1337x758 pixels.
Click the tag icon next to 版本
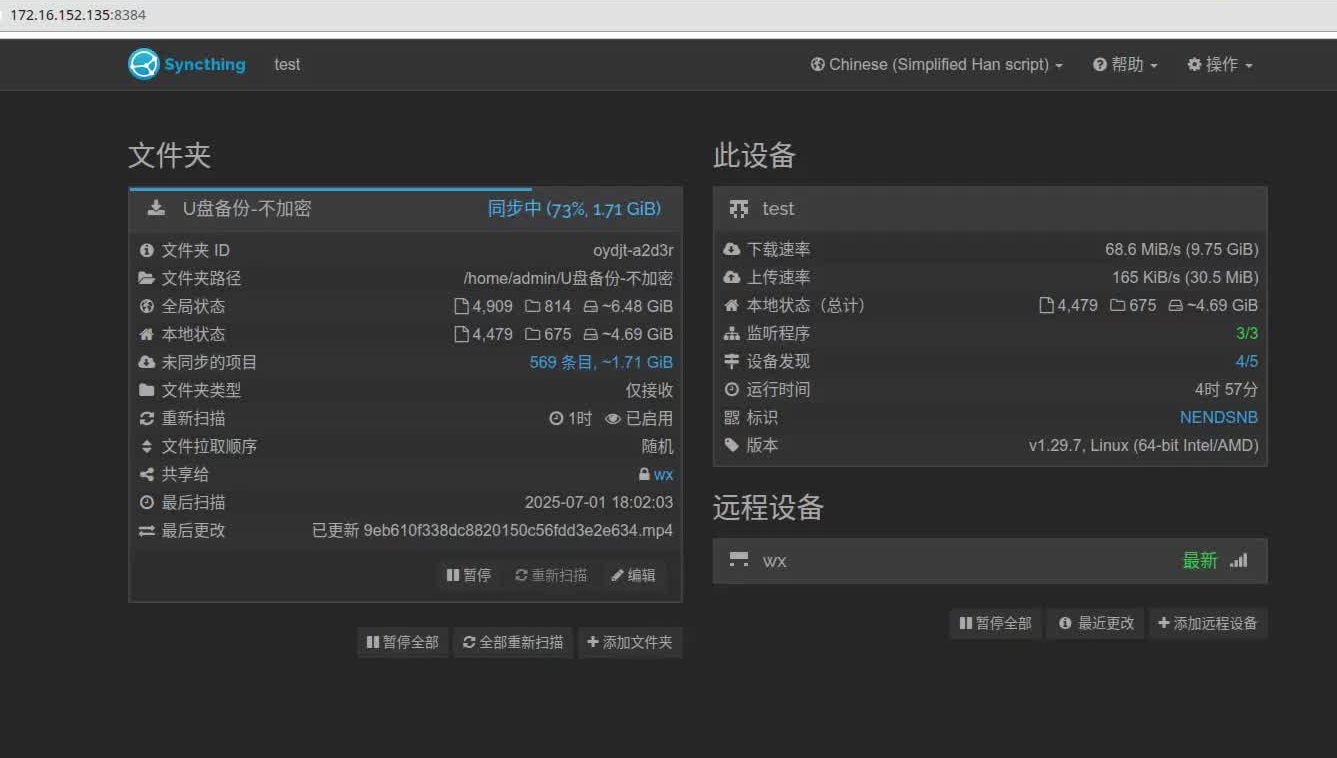[732, 445]
